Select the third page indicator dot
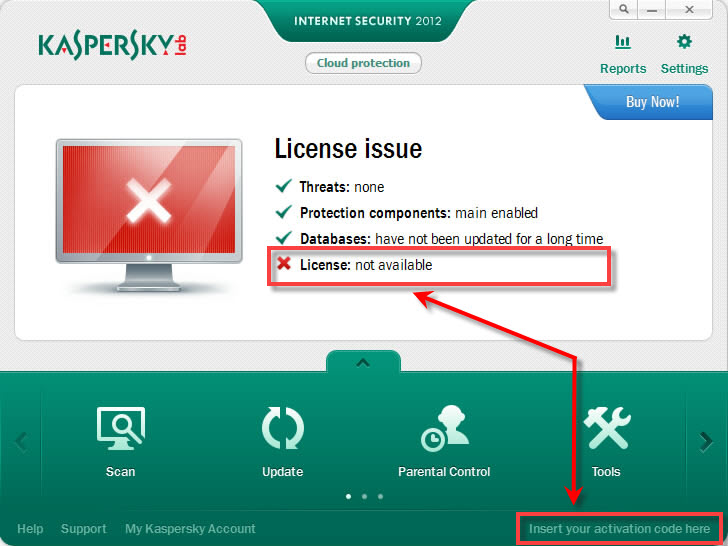This screenshot has height=546, width=728. click(x=380, y=497)
